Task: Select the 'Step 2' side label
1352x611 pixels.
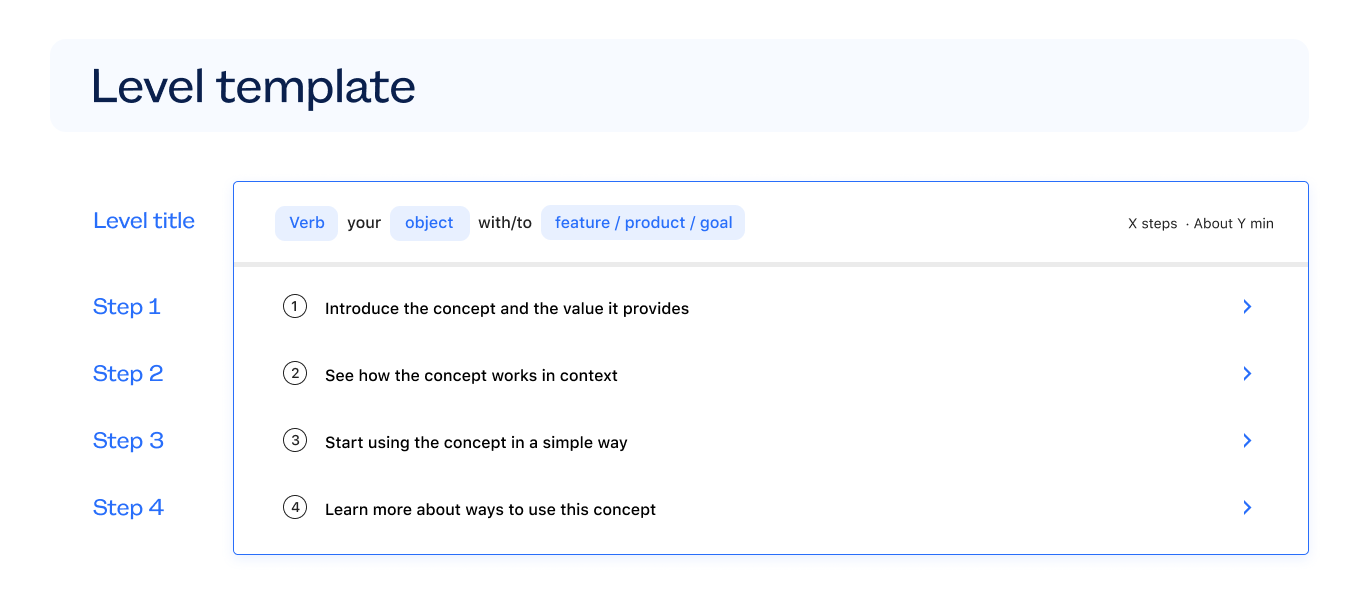Action: (128, 374)
